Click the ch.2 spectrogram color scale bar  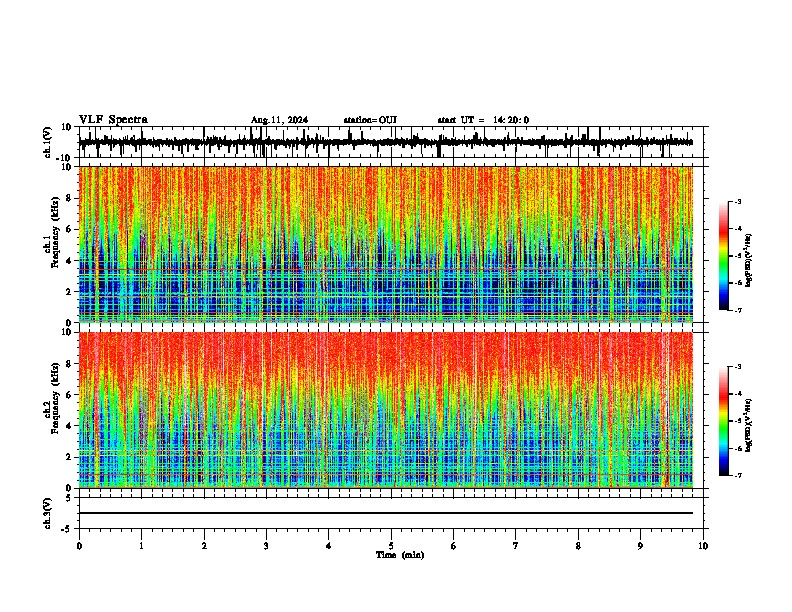(x=723, y=421)
